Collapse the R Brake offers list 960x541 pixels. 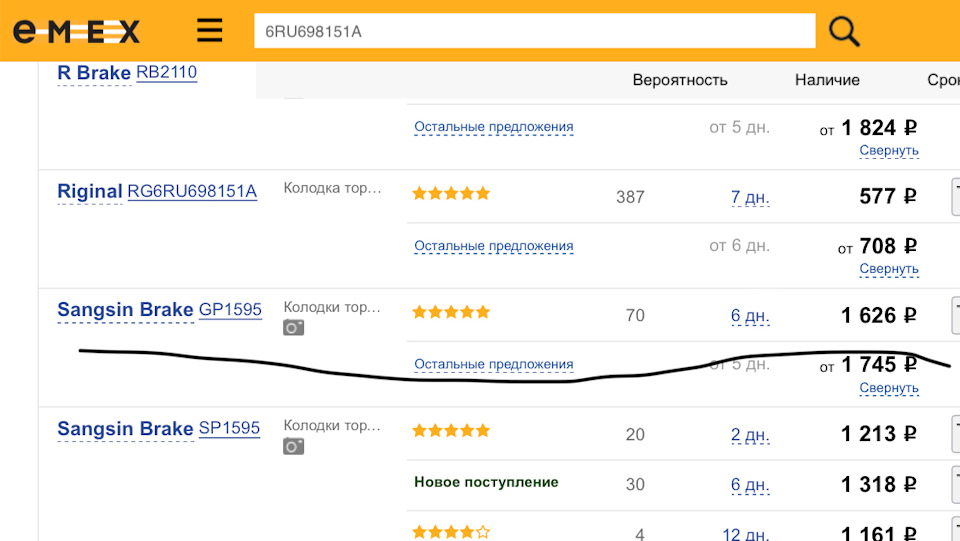888,151
